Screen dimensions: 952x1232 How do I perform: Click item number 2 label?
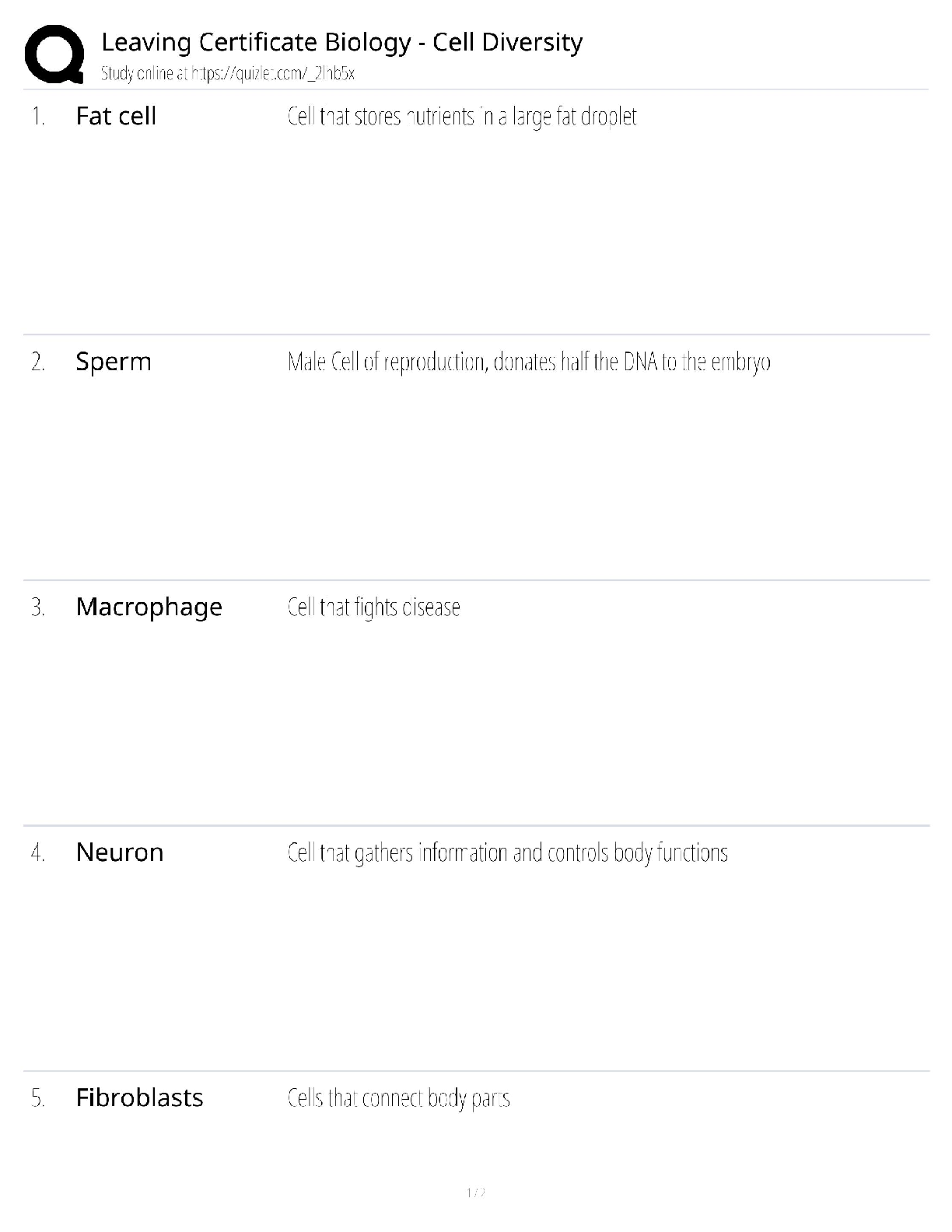[38, 362]
